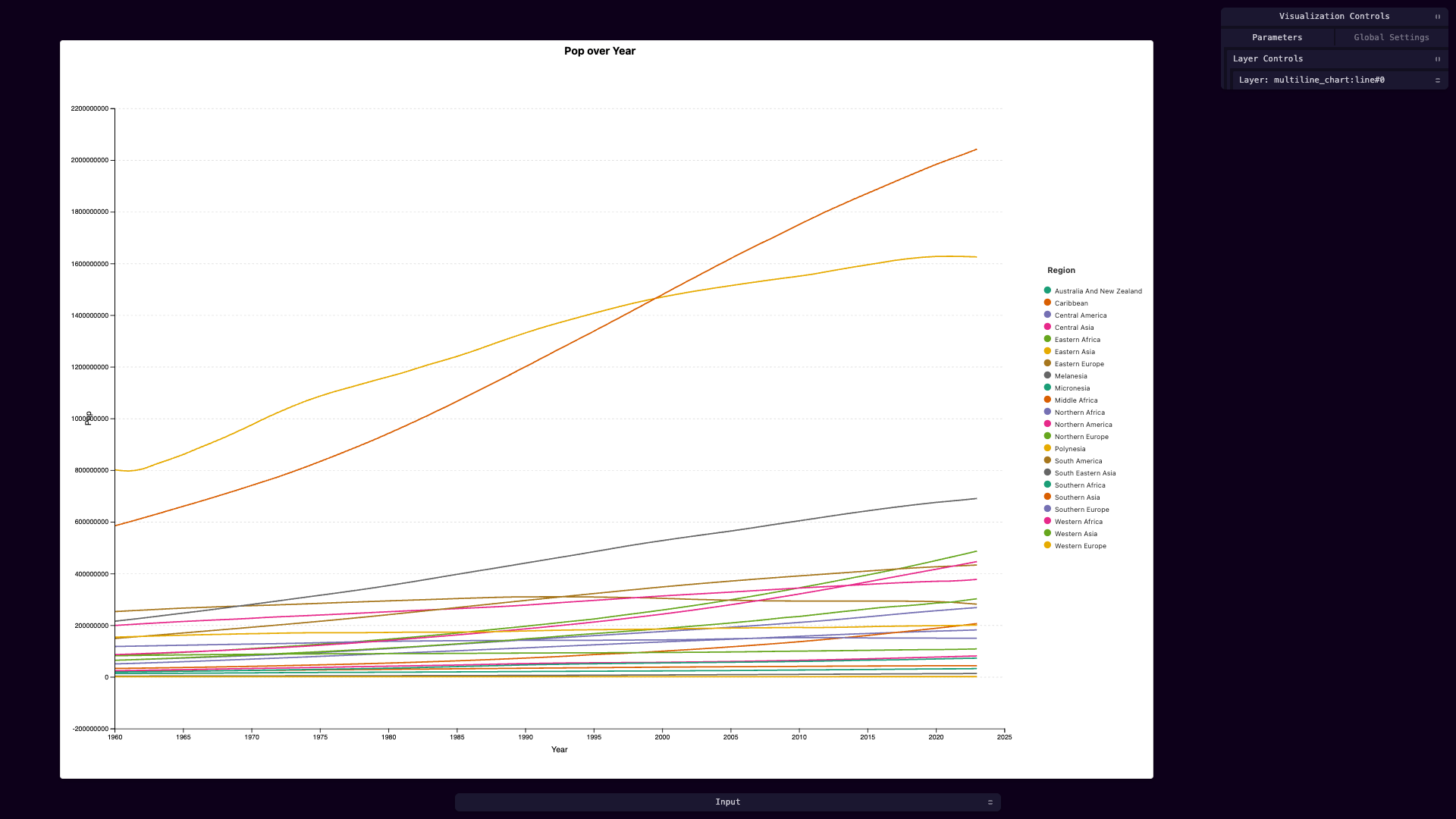Select the Central America legend entry
This screenshot has width=1456, height=819.
point(1075,315)
